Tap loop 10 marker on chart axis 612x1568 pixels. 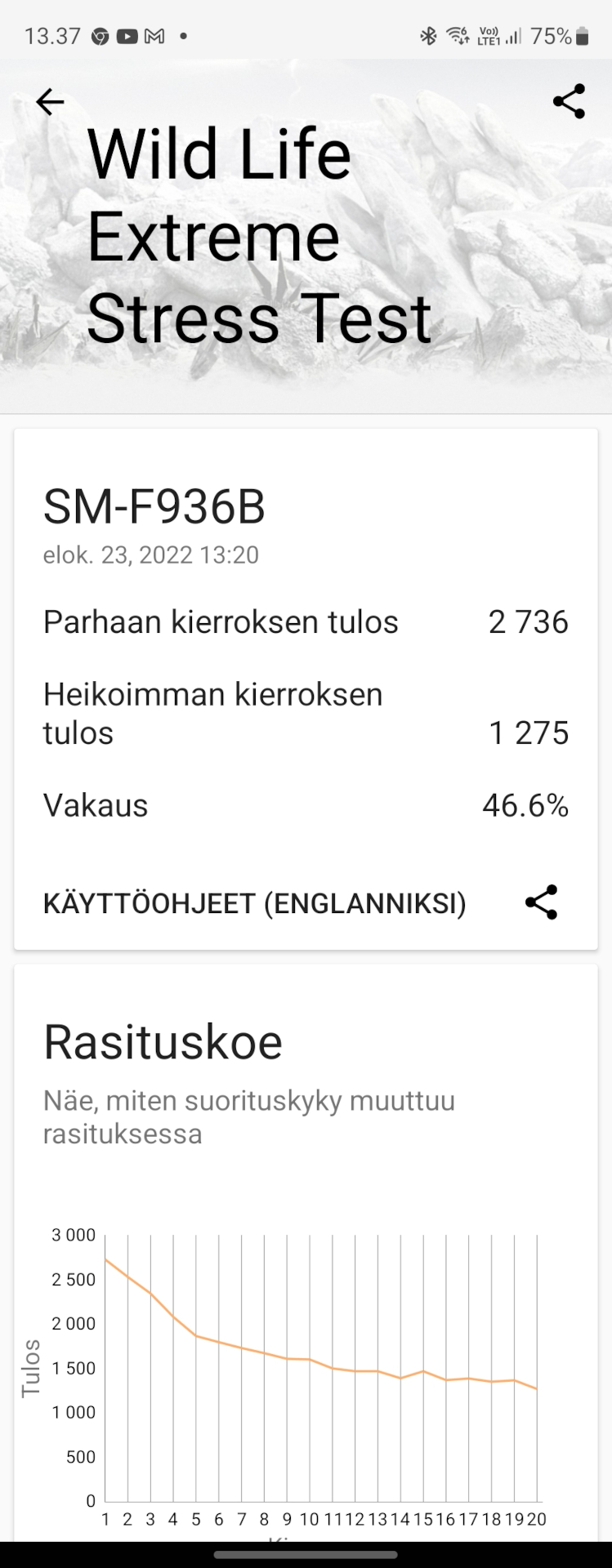click(x=309, y=1519)
